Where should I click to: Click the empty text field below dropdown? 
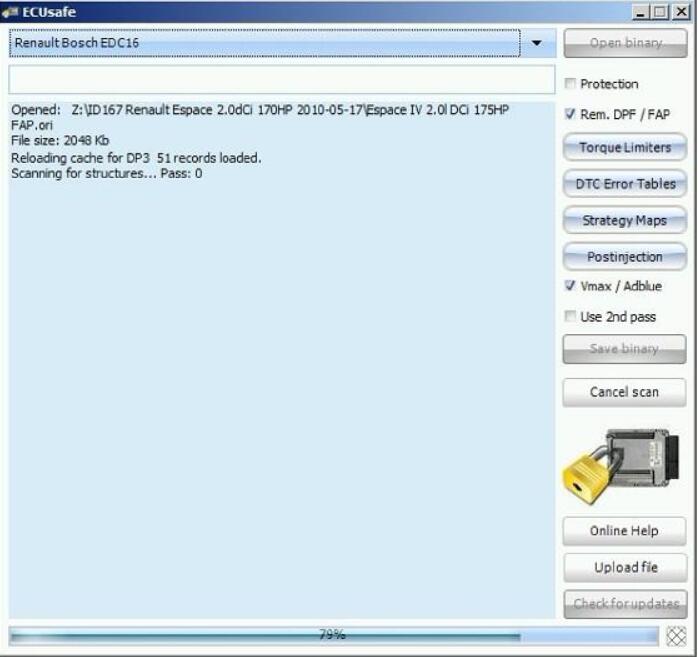pyautogui.click(x=282, y=80)
